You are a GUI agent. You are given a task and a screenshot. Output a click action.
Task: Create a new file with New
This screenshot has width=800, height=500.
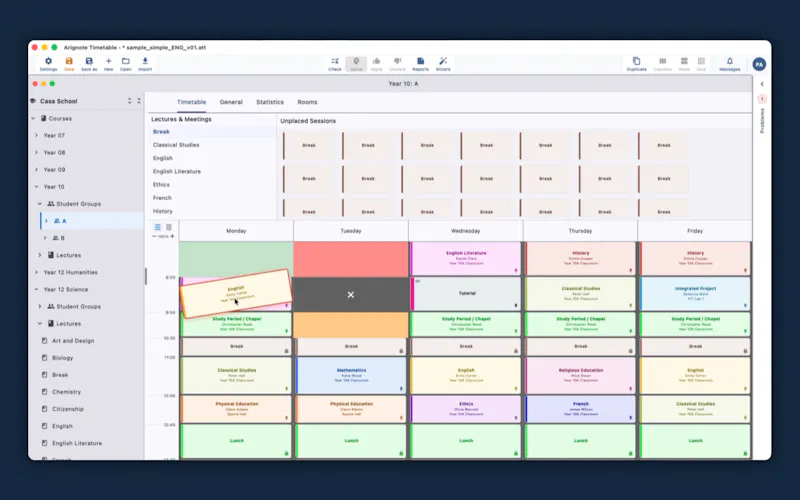click(x=108, y=64)
